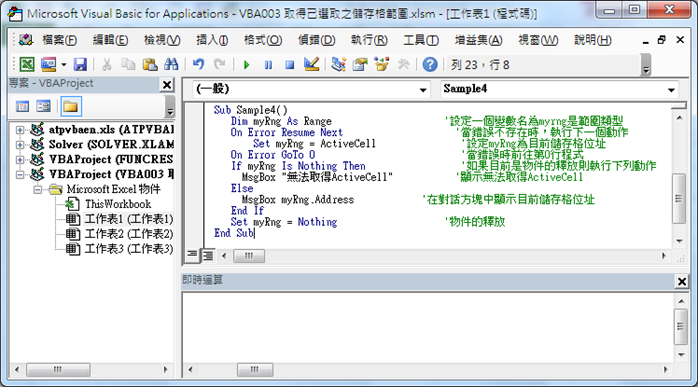The width and height of the screenshot is (698, 387).
Task: Click the Paste clipboard icon
Action: [x=150, y=65]
